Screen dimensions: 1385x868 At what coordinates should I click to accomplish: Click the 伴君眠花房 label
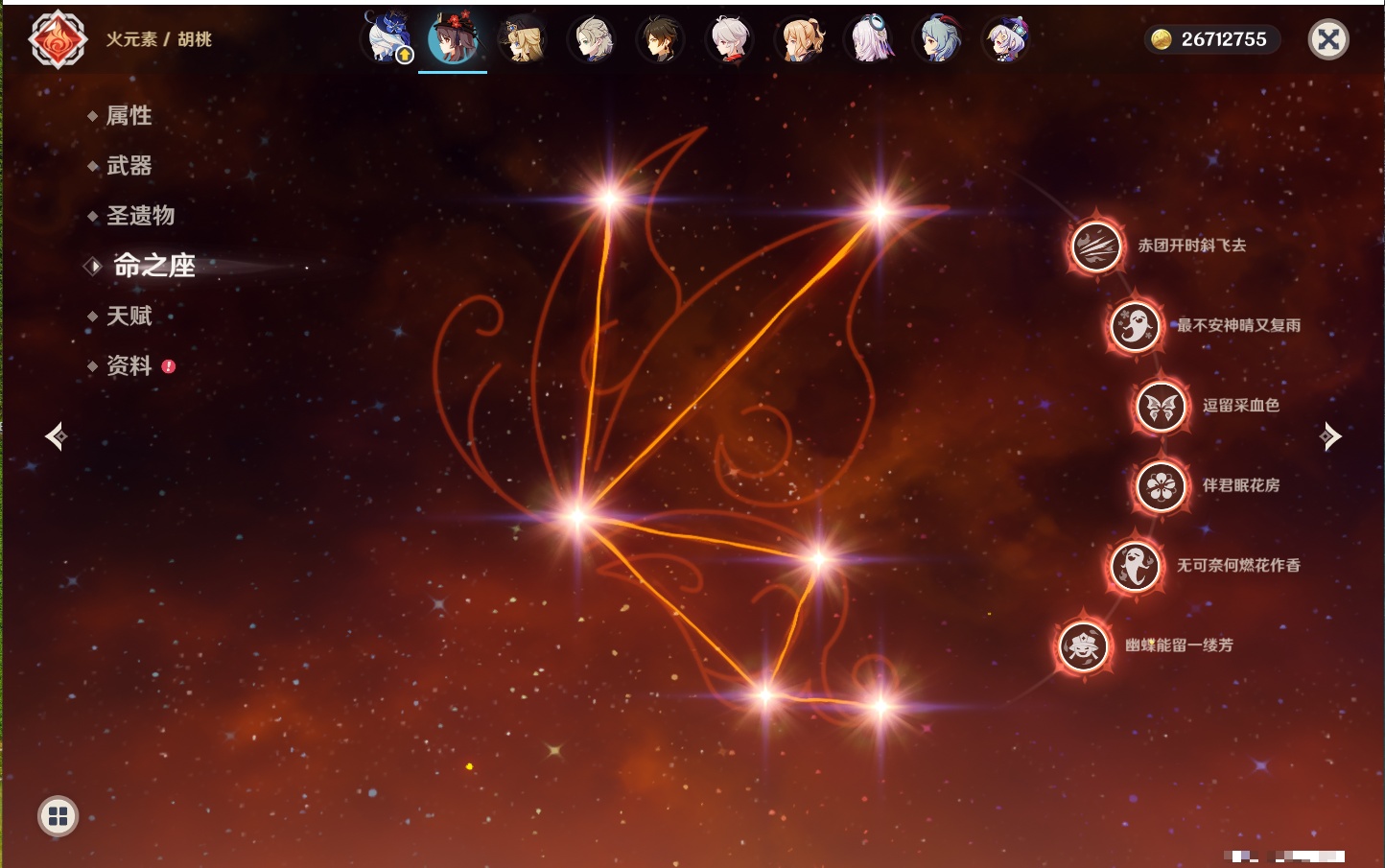(x=1241, y=485)
